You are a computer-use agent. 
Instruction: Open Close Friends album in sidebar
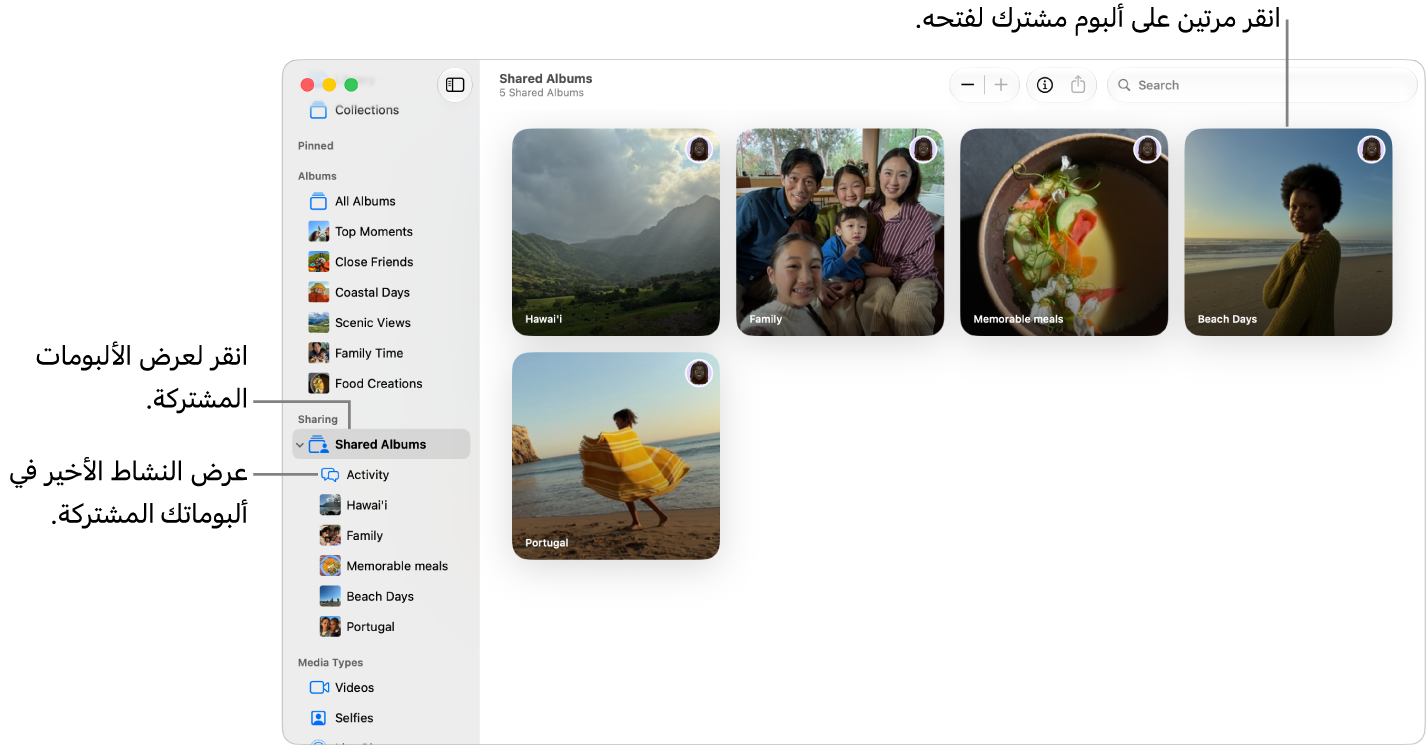[381, 262]
